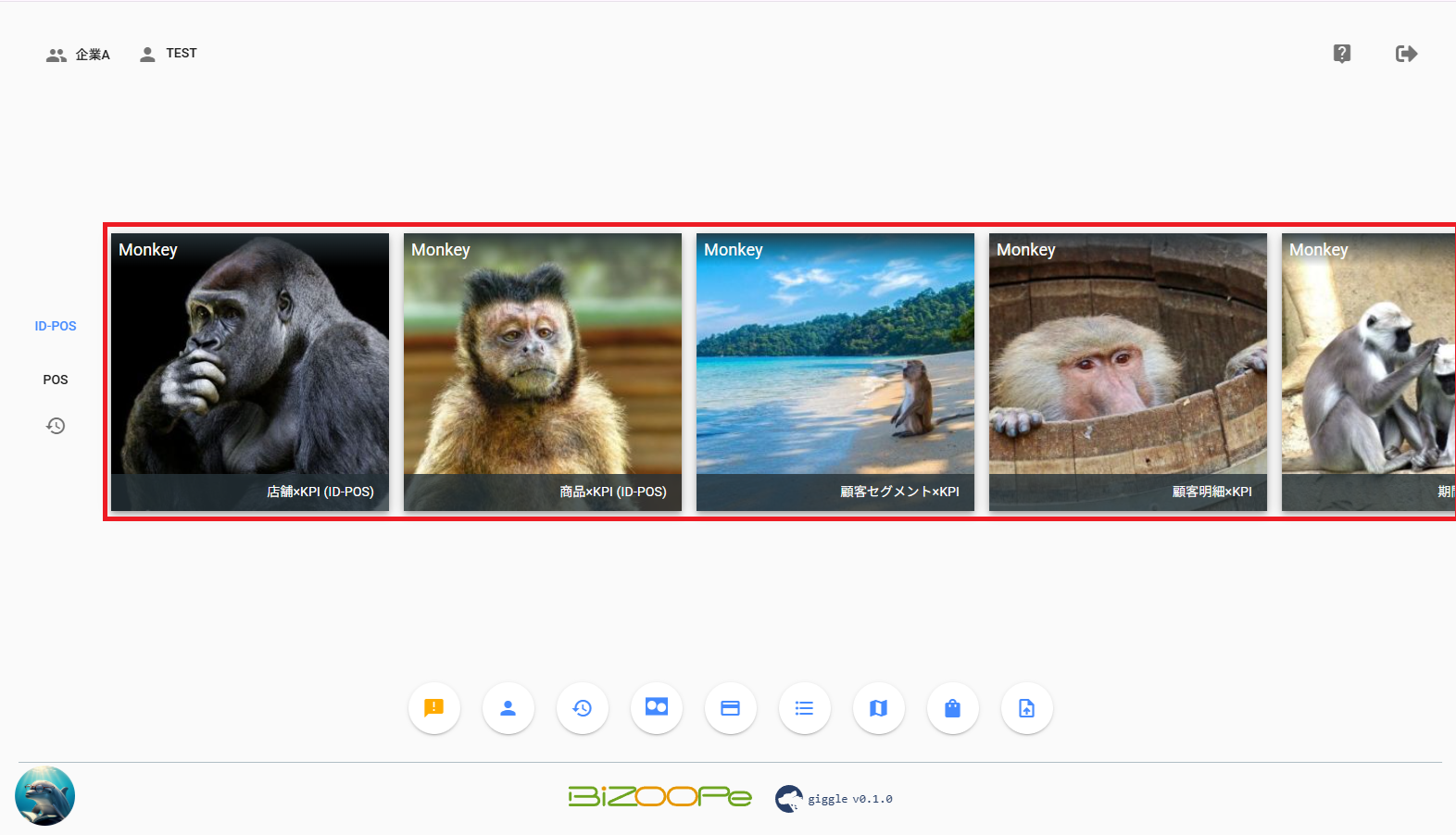The image size is (1456, 835).
Task: Open help via question mark icon
Action: (x=1341, y=54)
